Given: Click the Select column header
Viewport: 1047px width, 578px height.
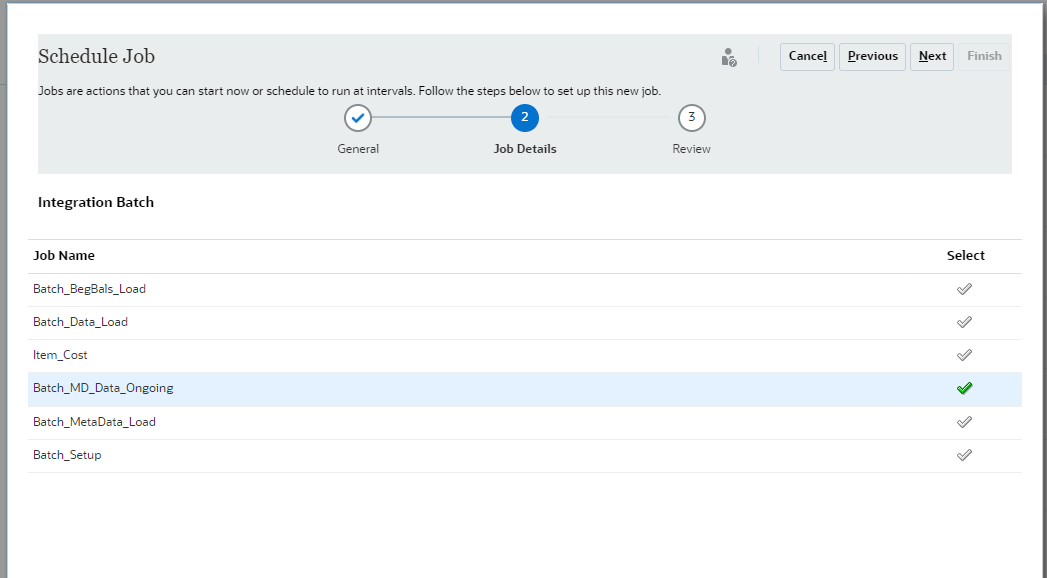Looking at the screenshot, I should (x=966, y=256).
